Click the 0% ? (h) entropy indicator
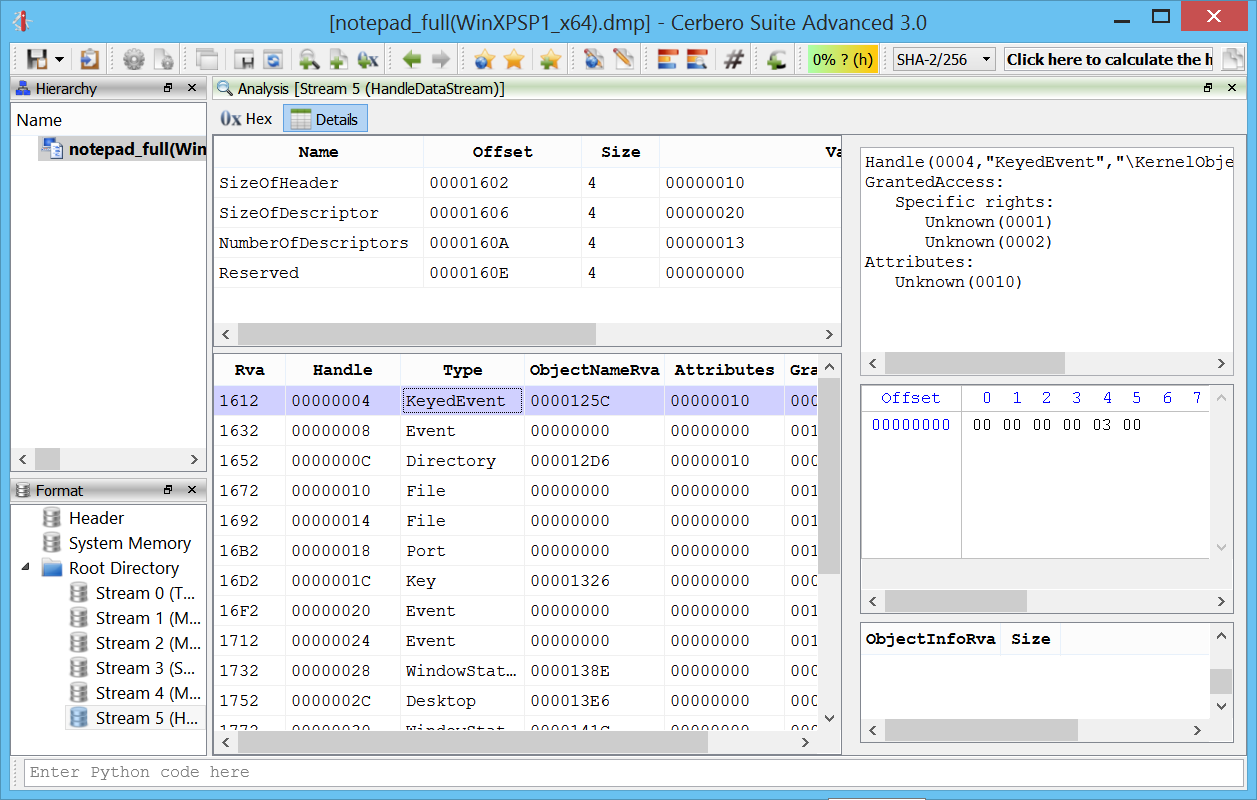Image resolution: width=1257 pixels, height=800 pixels. coord(842,59)
